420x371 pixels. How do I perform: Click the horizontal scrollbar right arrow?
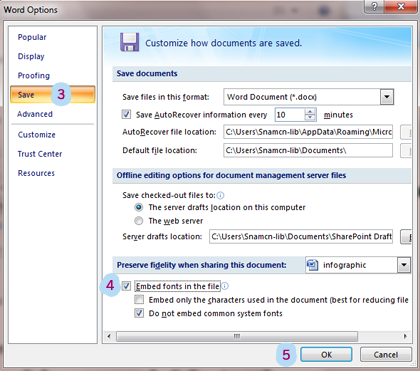click(405, 336)
